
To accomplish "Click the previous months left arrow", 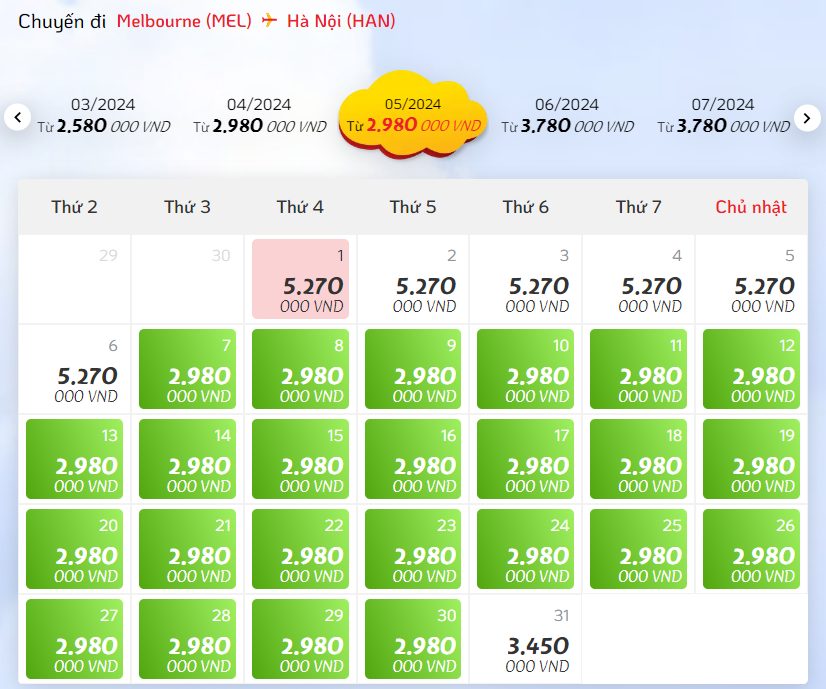I will (x=17, y=117).
